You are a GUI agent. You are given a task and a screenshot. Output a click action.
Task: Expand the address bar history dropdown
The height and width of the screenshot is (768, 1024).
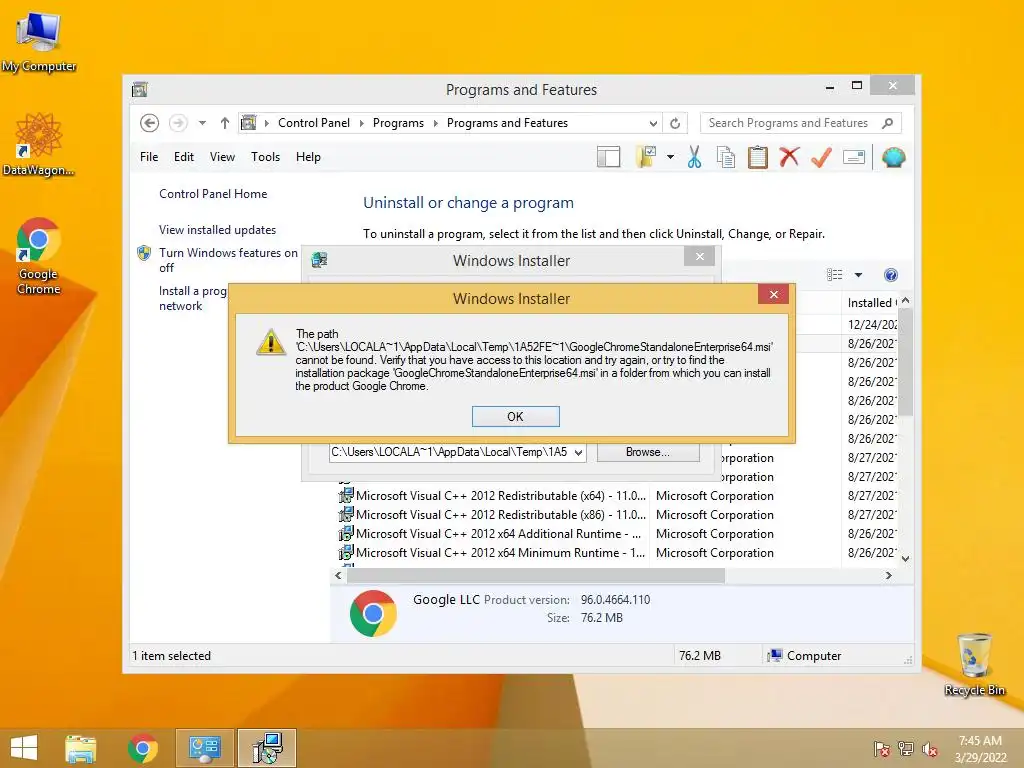point(653,123)
